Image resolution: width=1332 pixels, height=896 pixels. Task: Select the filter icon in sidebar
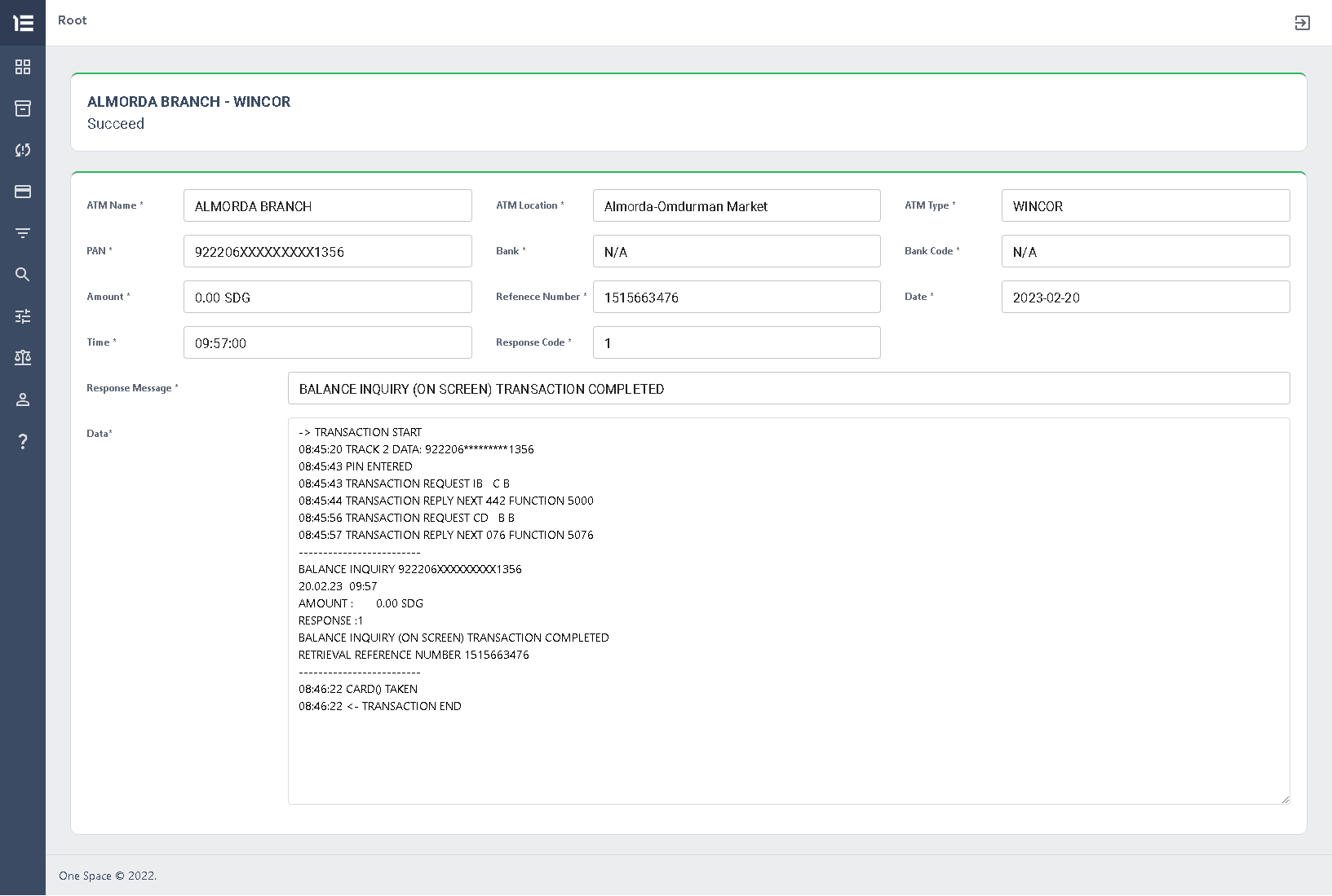click(x=23, y=233)
